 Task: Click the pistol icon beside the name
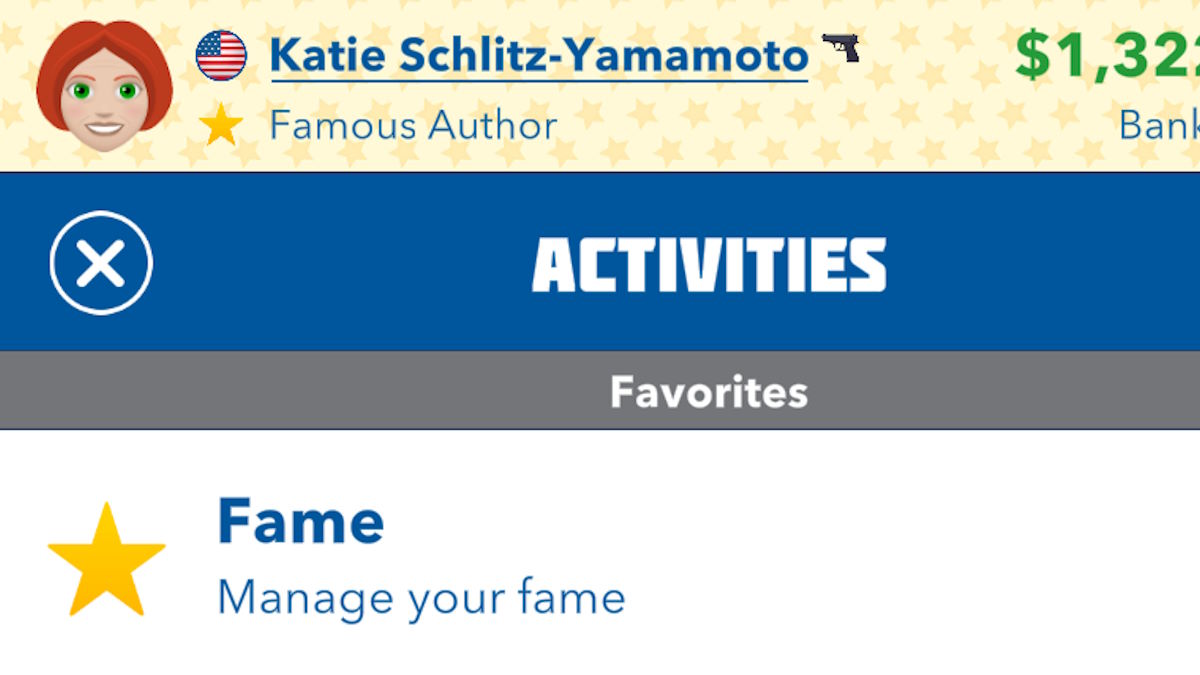click(x=841, y=47)
